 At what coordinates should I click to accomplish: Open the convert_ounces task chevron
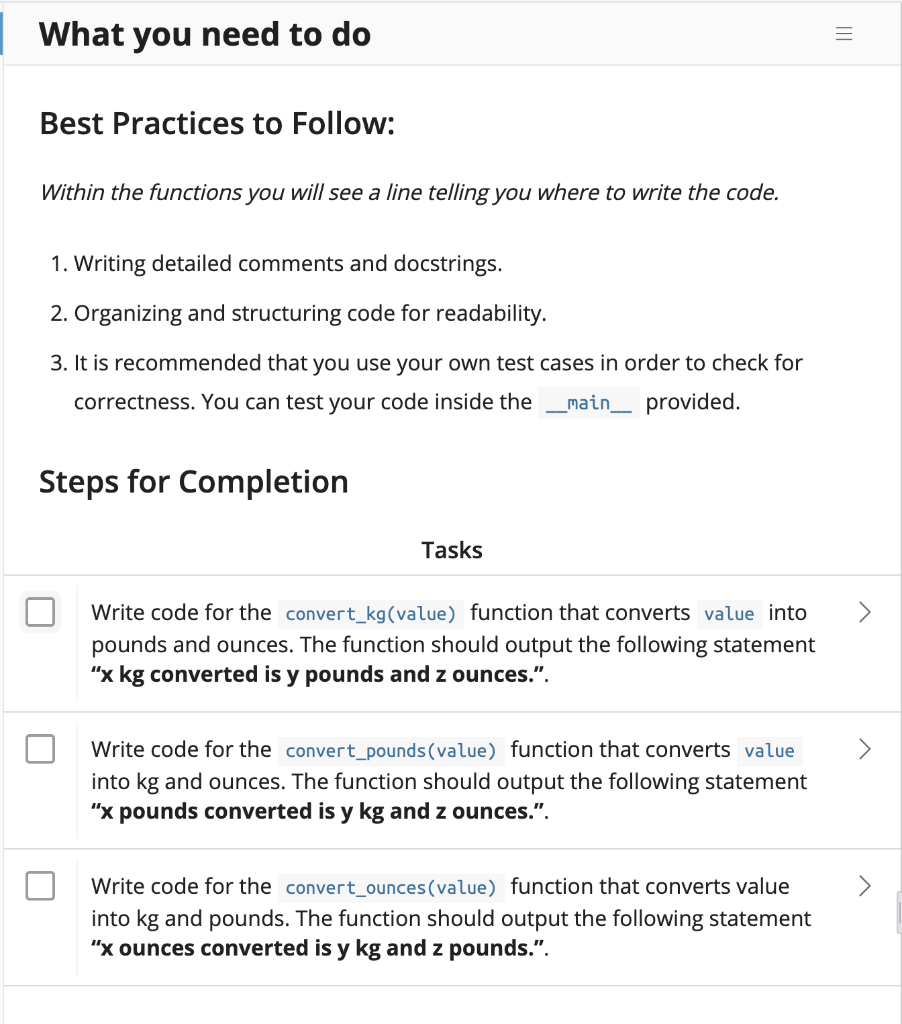pos(865,885)
